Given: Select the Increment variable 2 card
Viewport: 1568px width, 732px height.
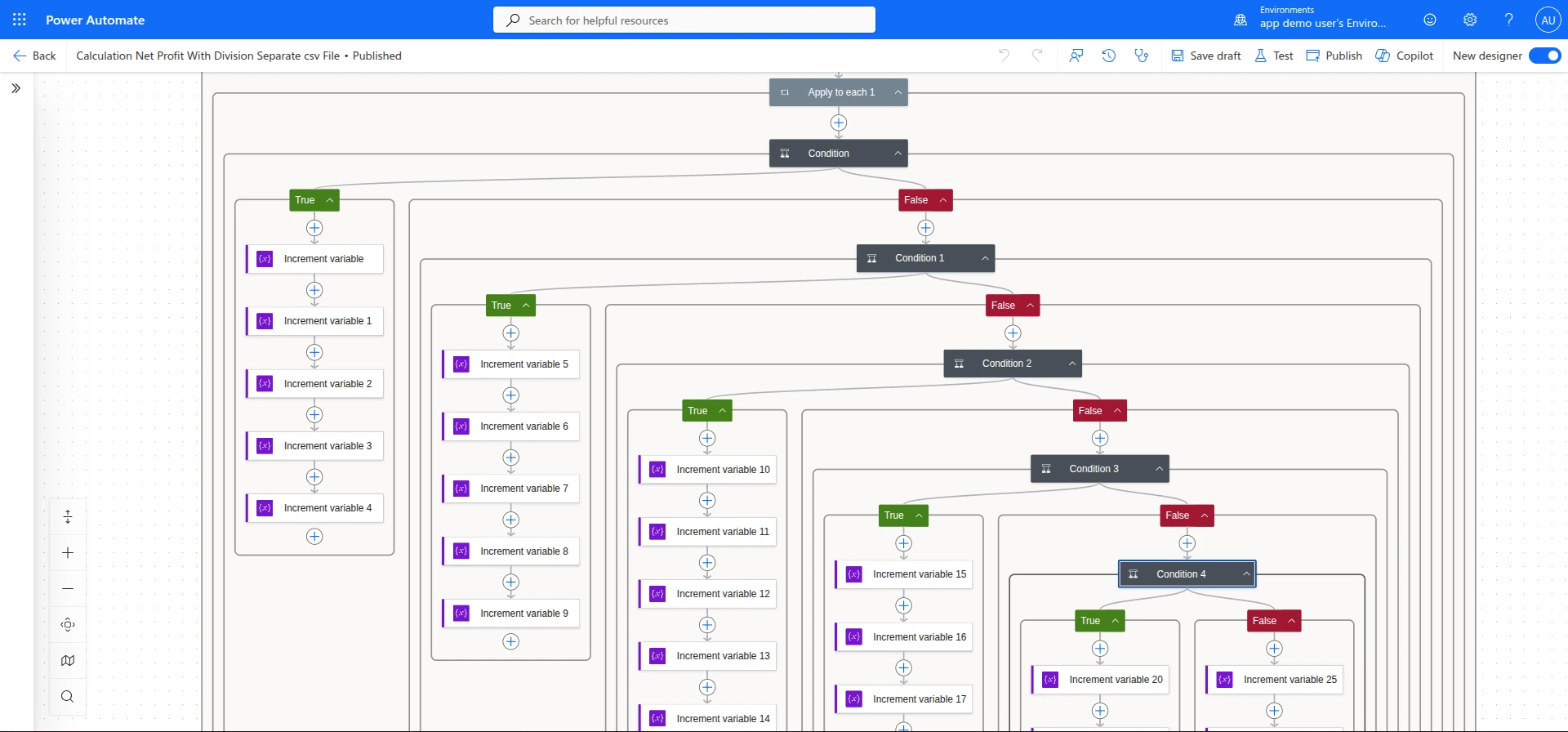Looking at the screenshot, I should 314,384.
